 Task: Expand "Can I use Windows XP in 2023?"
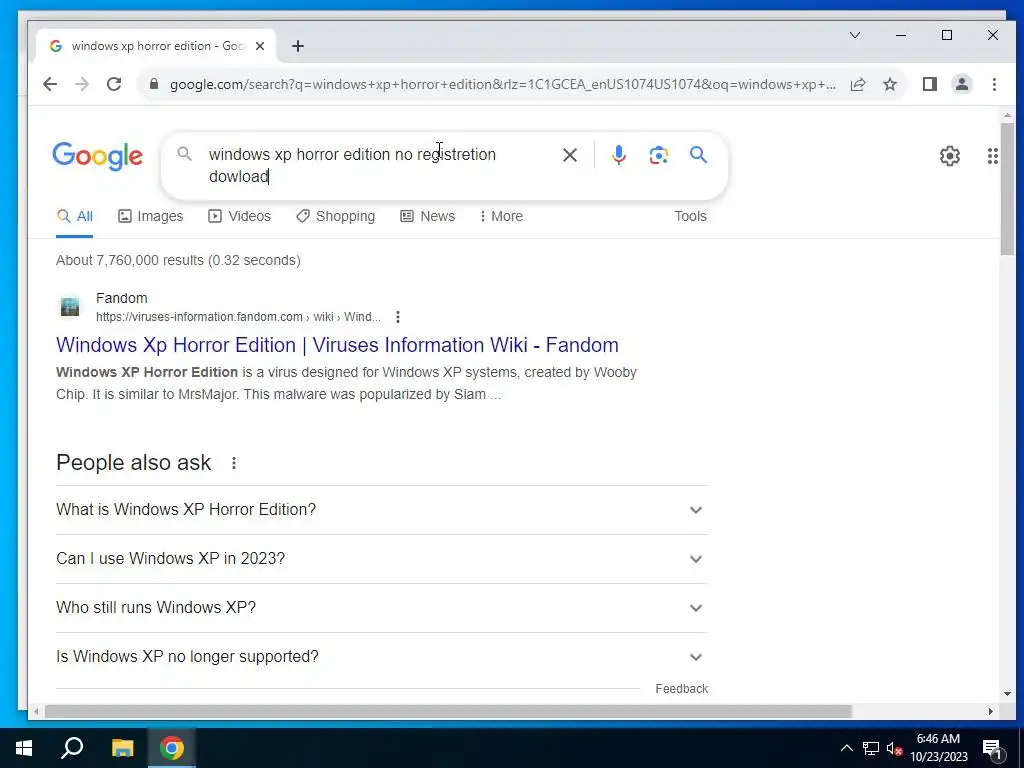pos(381,558)
